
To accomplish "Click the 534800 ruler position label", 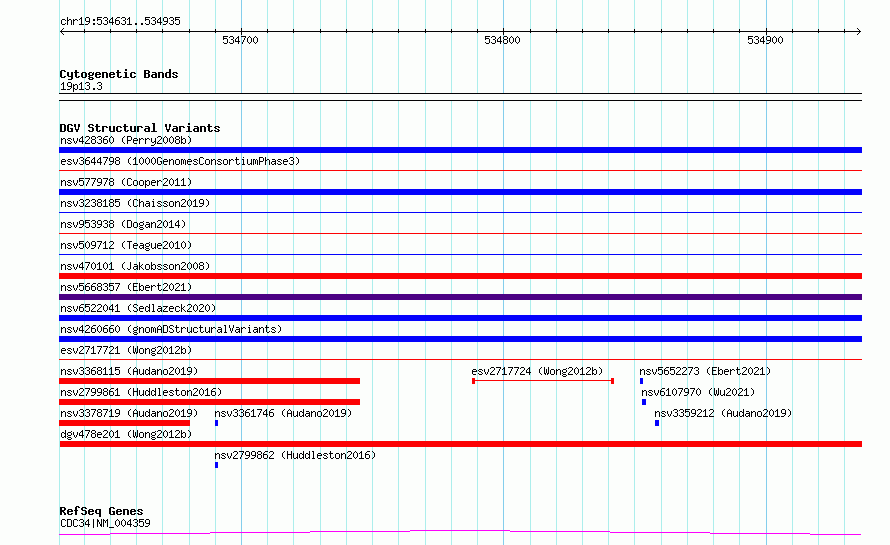I will coord(502,40).
